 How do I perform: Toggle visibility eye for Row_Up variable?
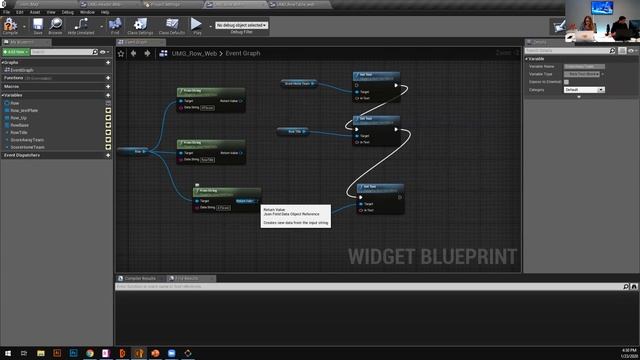(108, 118)
